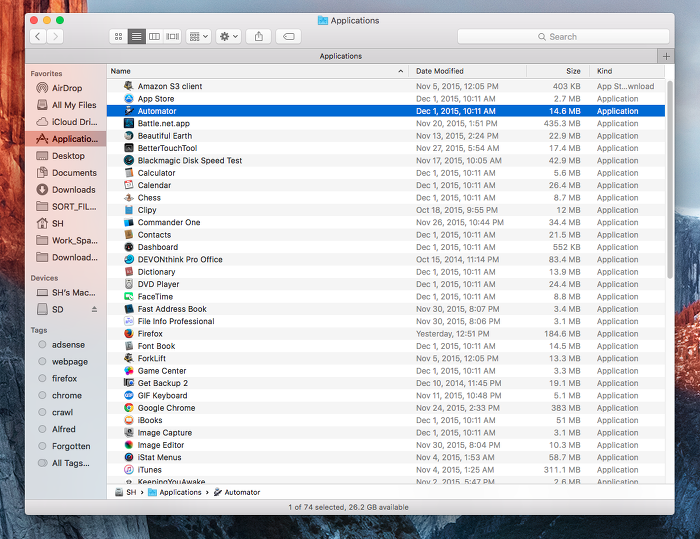This screenshot has width=700, height=539.
Task: Click the Edit Tags toolbar button
Action: click(288, 37)
